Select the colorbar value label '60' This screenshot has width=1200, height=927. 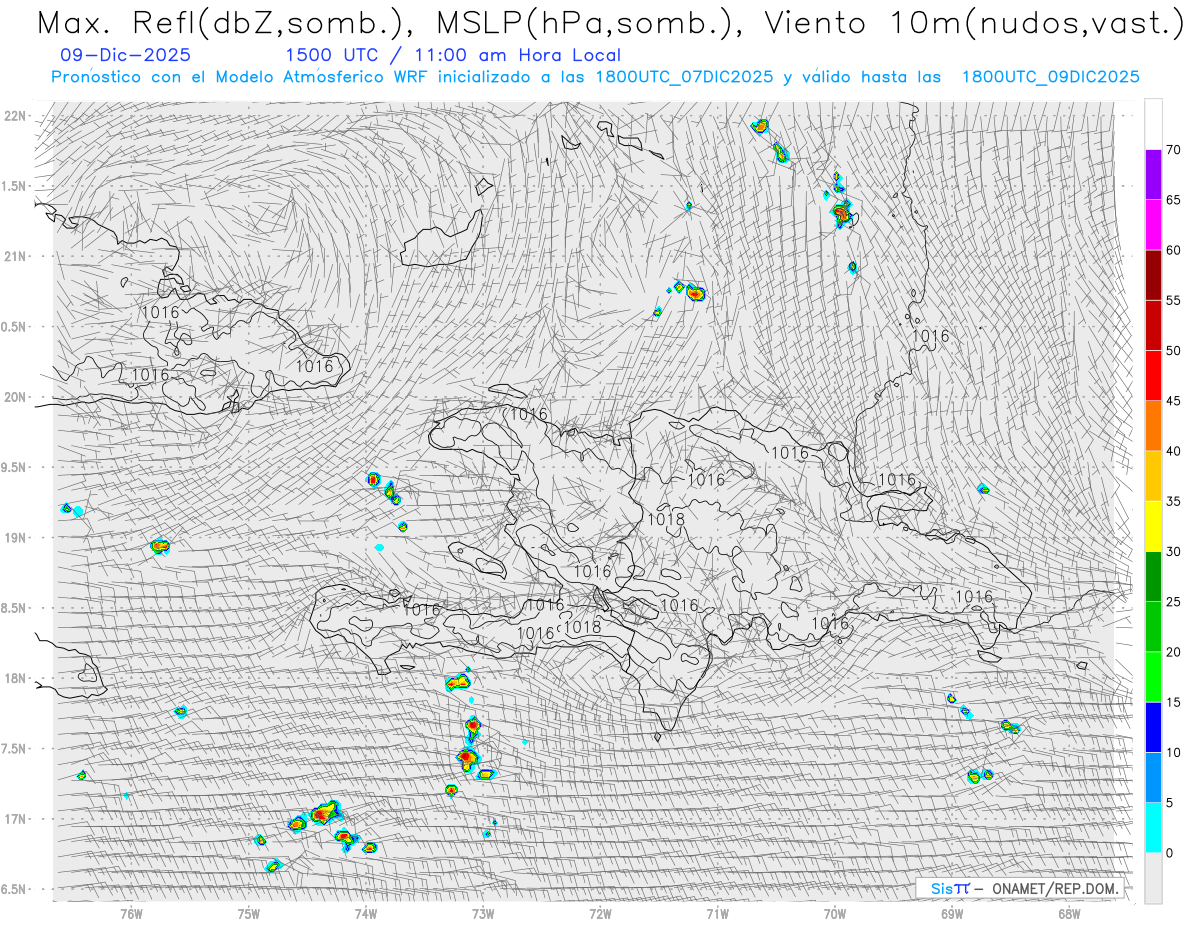pyautogui.click(x=1173, y=250)
